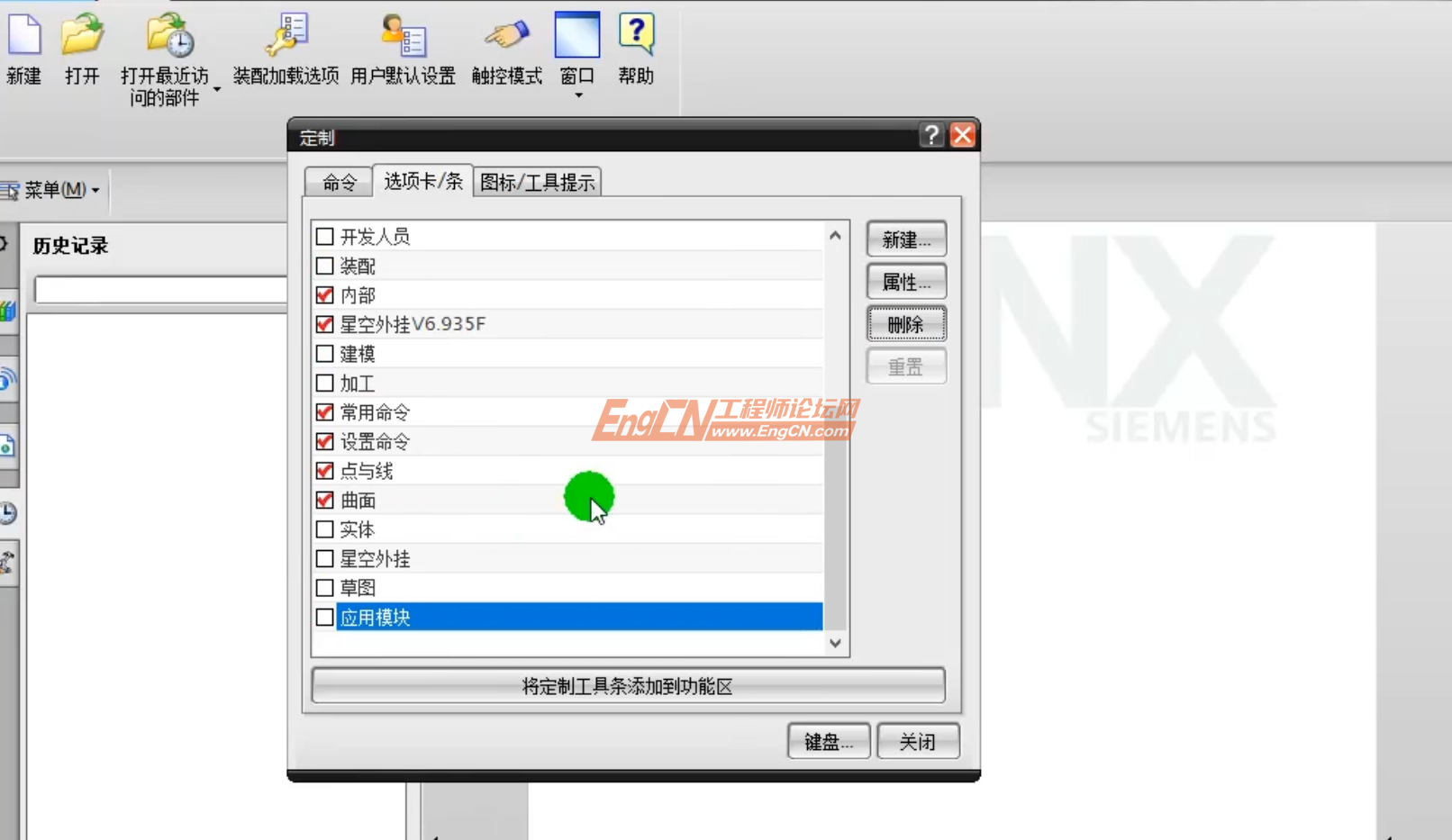The width and height of the screenshot is (1452, 840).
Task: Open 用户默认设置 user defaults icon
Action: [402, 36]
